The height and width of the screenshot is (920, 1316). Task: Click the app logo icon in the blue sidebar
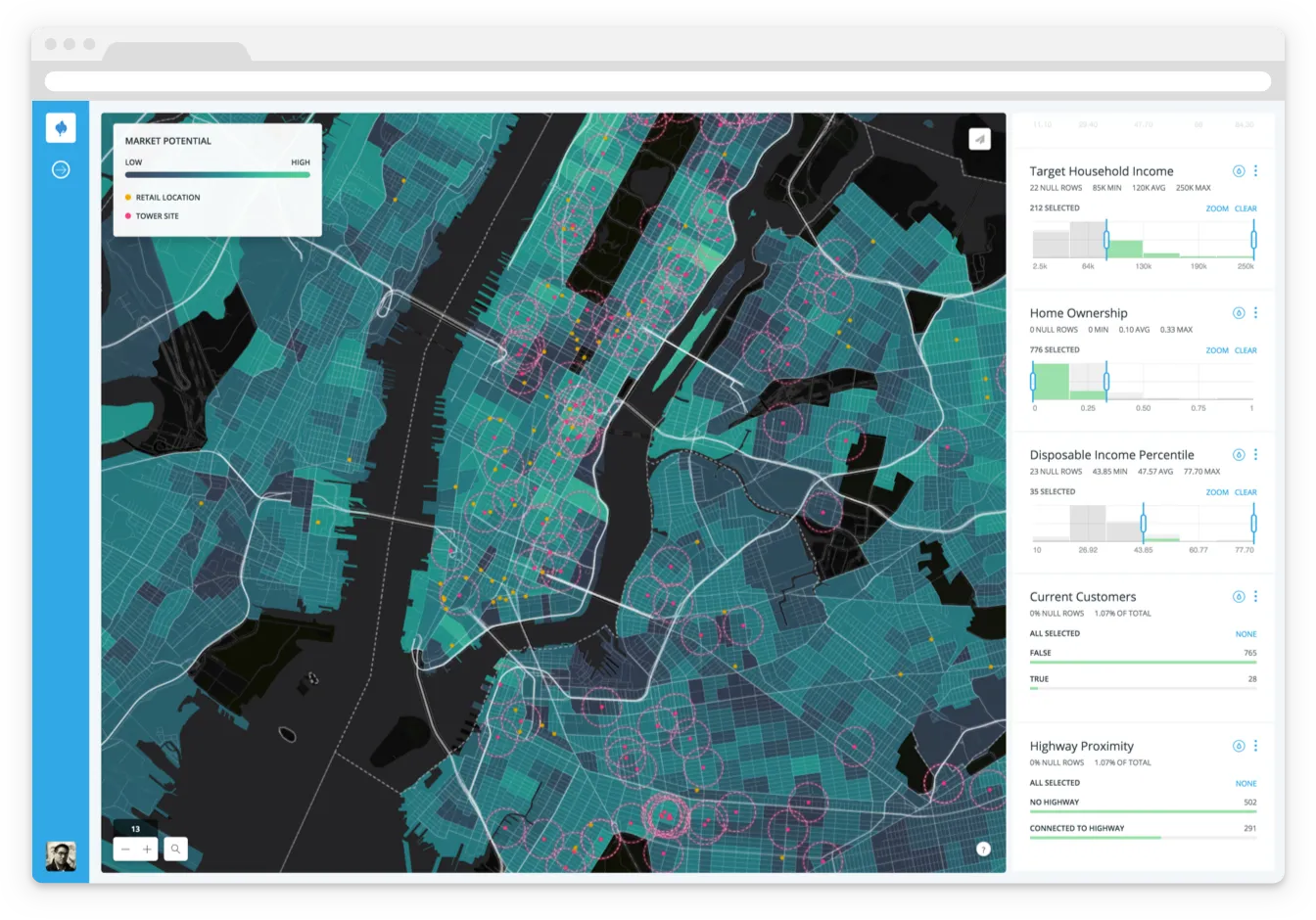(x=61, y=127)
